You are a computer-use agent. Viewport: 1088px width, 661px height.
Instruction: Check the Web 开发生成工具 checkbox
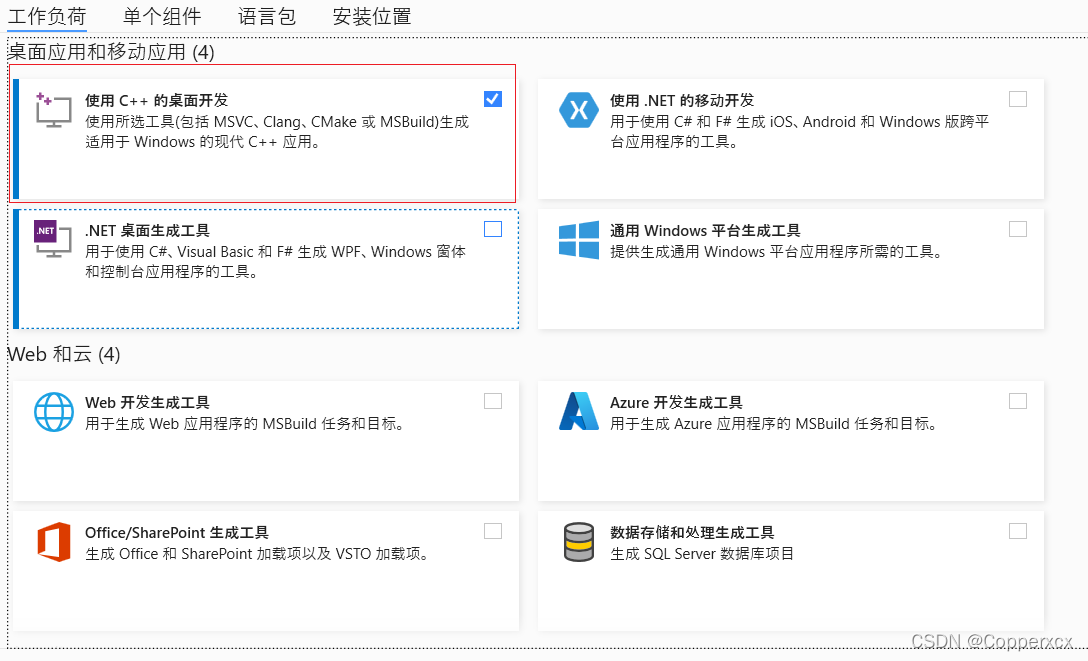click(x=493, y=401)
